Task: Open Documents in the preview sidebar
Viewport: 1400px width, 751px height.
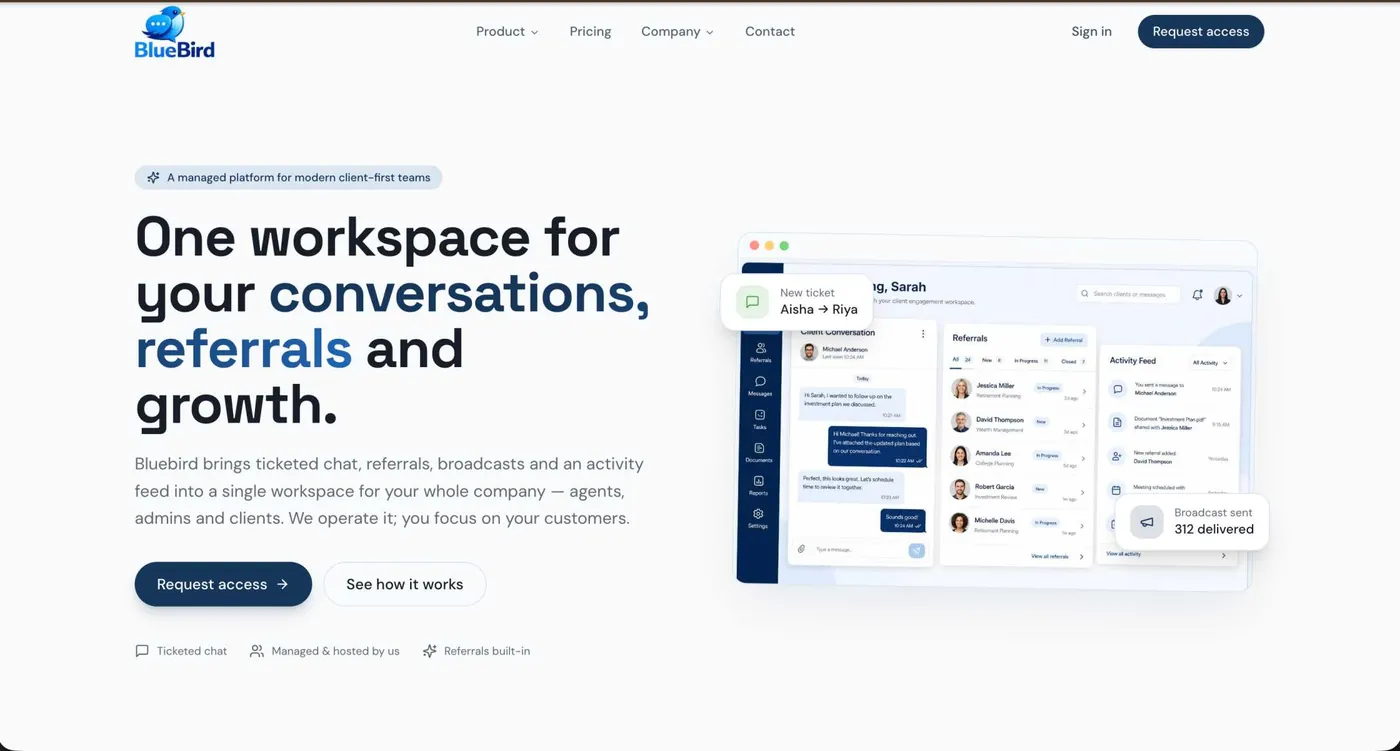Action: pyautogui.click(x=759, y=452)
